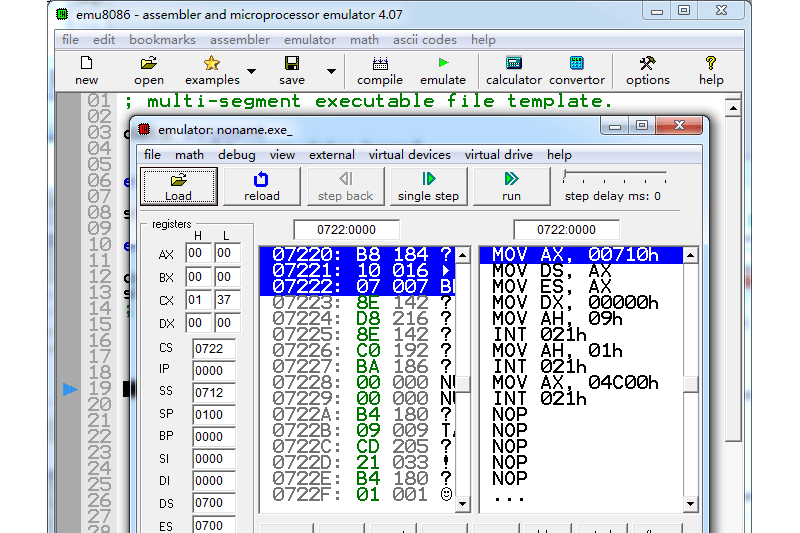The image size is (800, 533).
Task: Open the options tools icon
Action: point(647,70)
